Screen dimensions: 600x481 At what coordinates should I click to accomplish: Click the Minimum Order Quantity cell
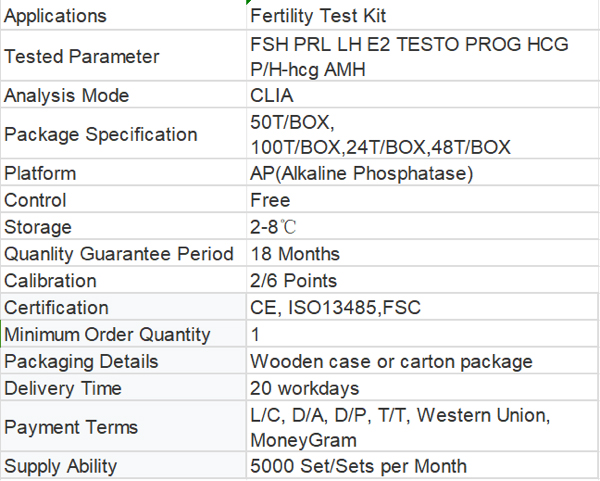pyautogui.click(x=108, y=335)
